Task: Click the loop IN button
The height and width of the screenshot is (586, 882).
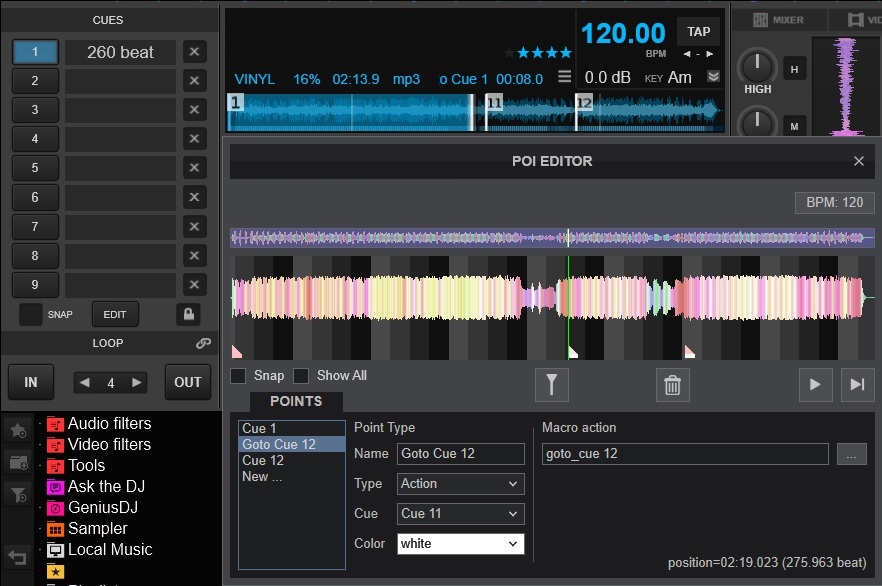Action: (31, 382)
